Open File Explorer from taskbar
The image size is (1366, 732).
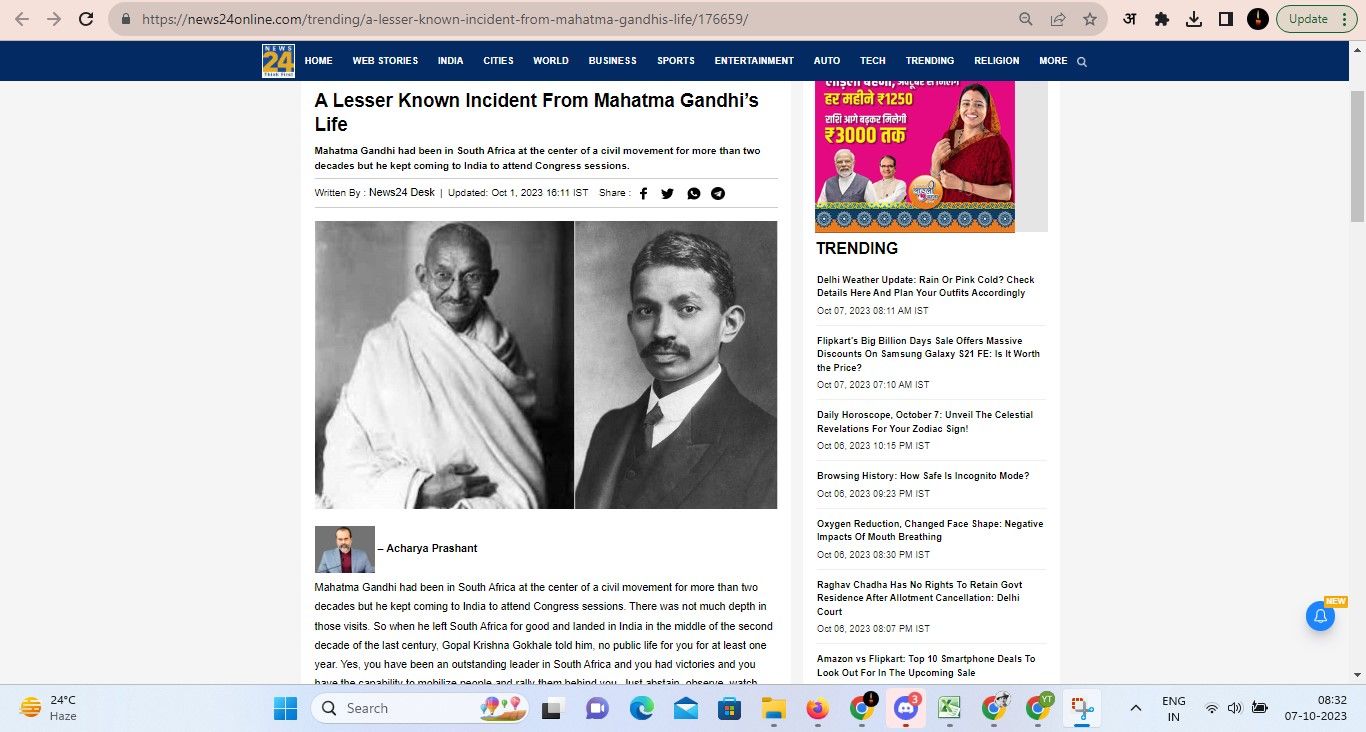tap(774, 709)
